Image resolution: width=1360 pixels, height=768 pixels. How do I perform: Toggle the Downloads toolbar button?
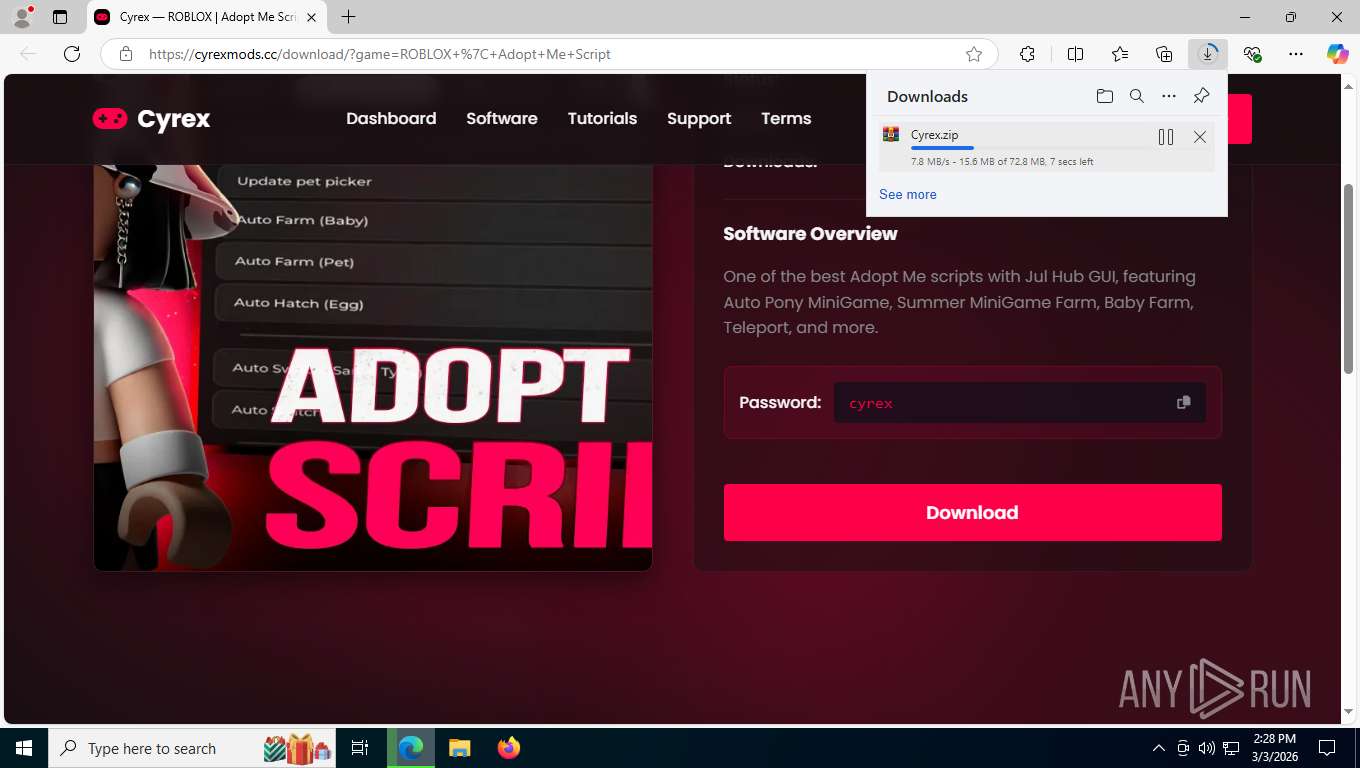click(1208, 54)
